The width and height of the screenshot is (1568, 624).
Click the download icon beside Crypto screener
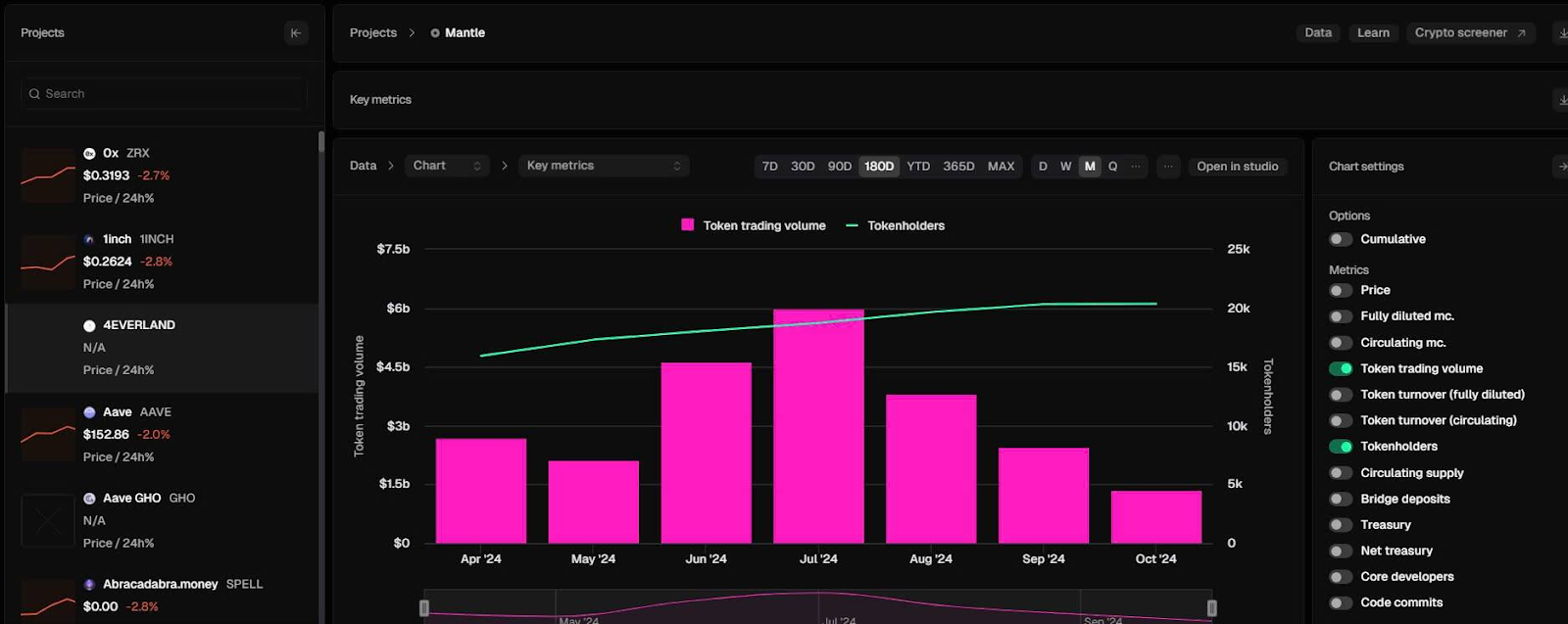(1562, 33)
